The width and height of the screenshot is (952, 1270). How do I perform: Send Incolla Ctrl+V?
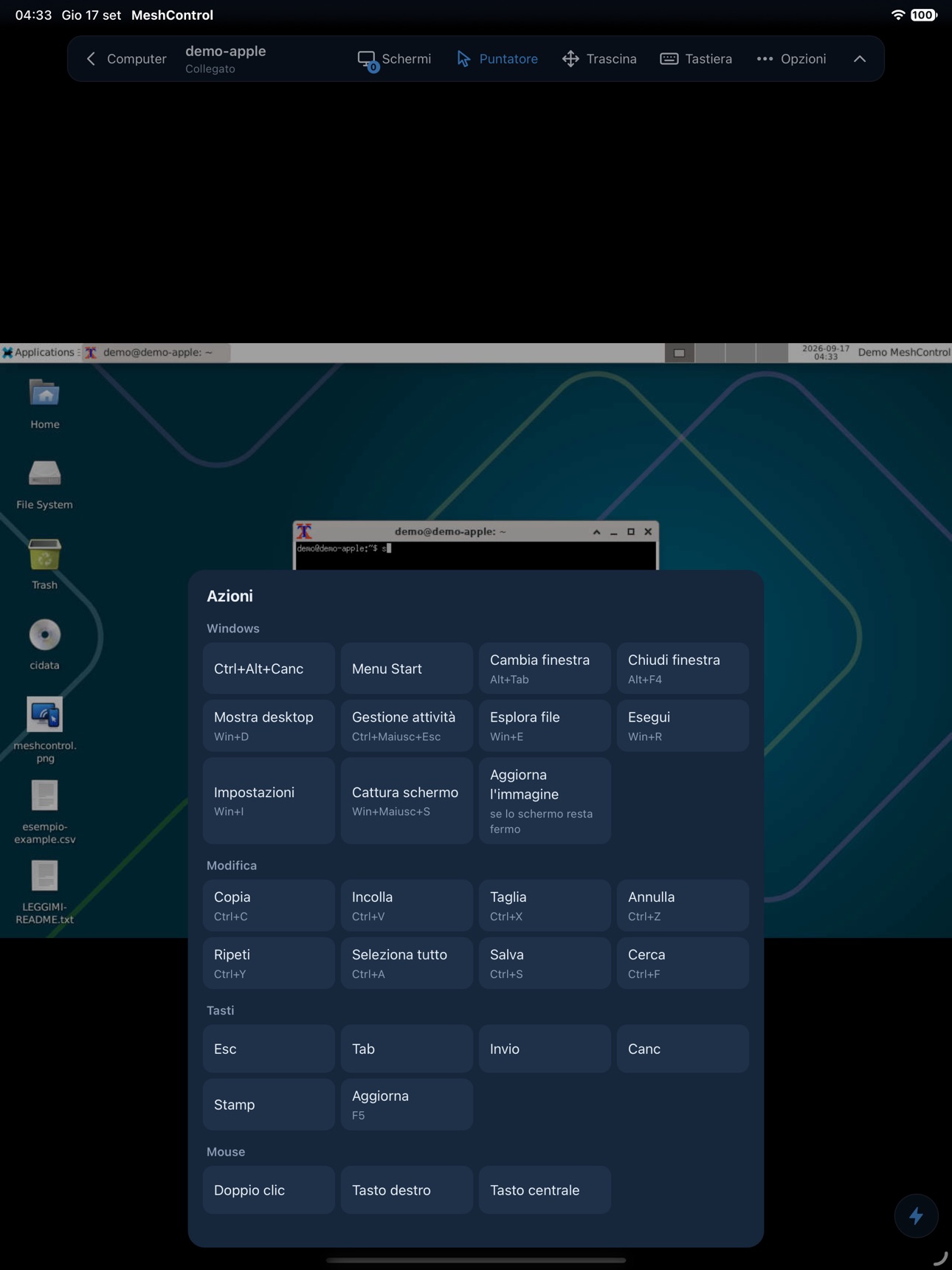pos(407,905)
